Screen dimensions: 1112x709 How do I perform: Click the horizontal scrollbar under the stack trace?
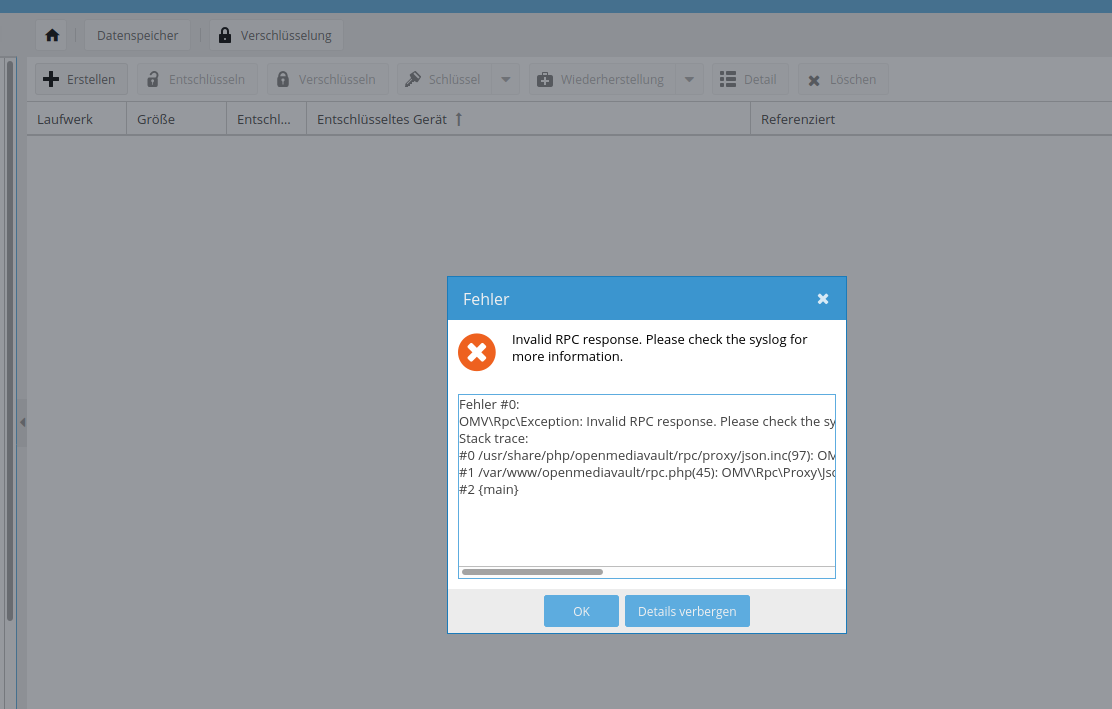tap(531, 571)
